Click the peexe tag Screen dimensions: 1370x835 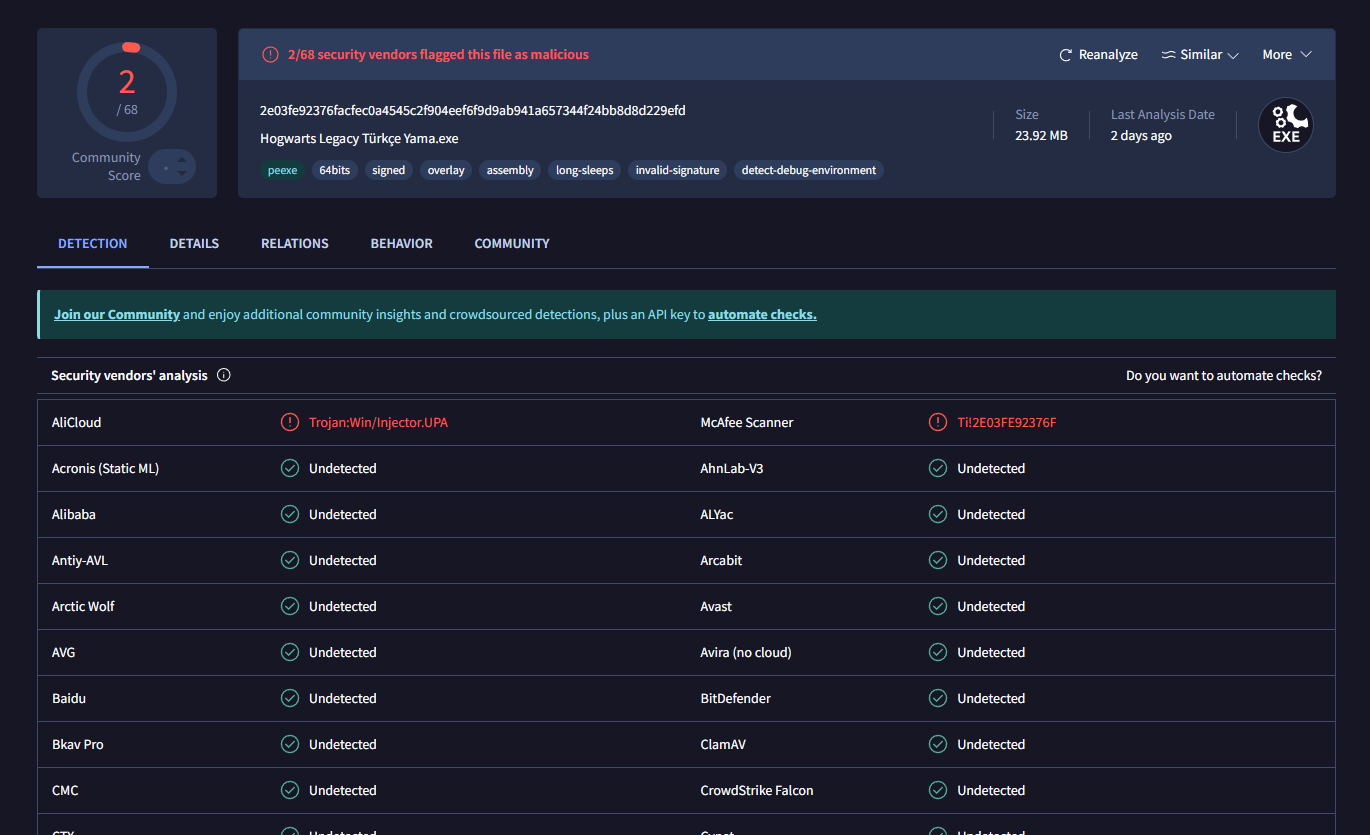tap(283, 170)
